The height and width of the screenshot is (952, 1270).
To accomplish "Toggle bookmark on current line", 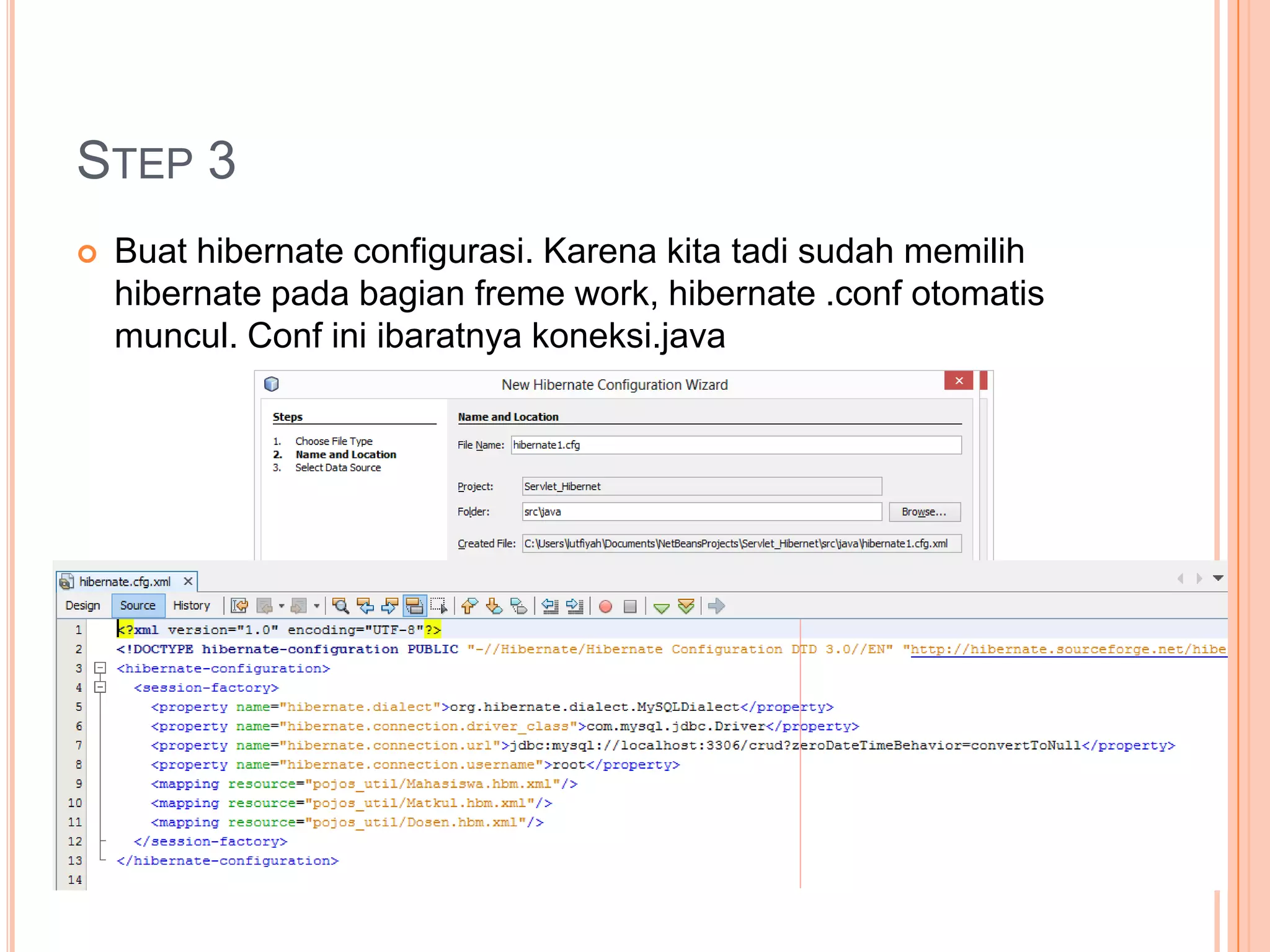I will [518, 606].
